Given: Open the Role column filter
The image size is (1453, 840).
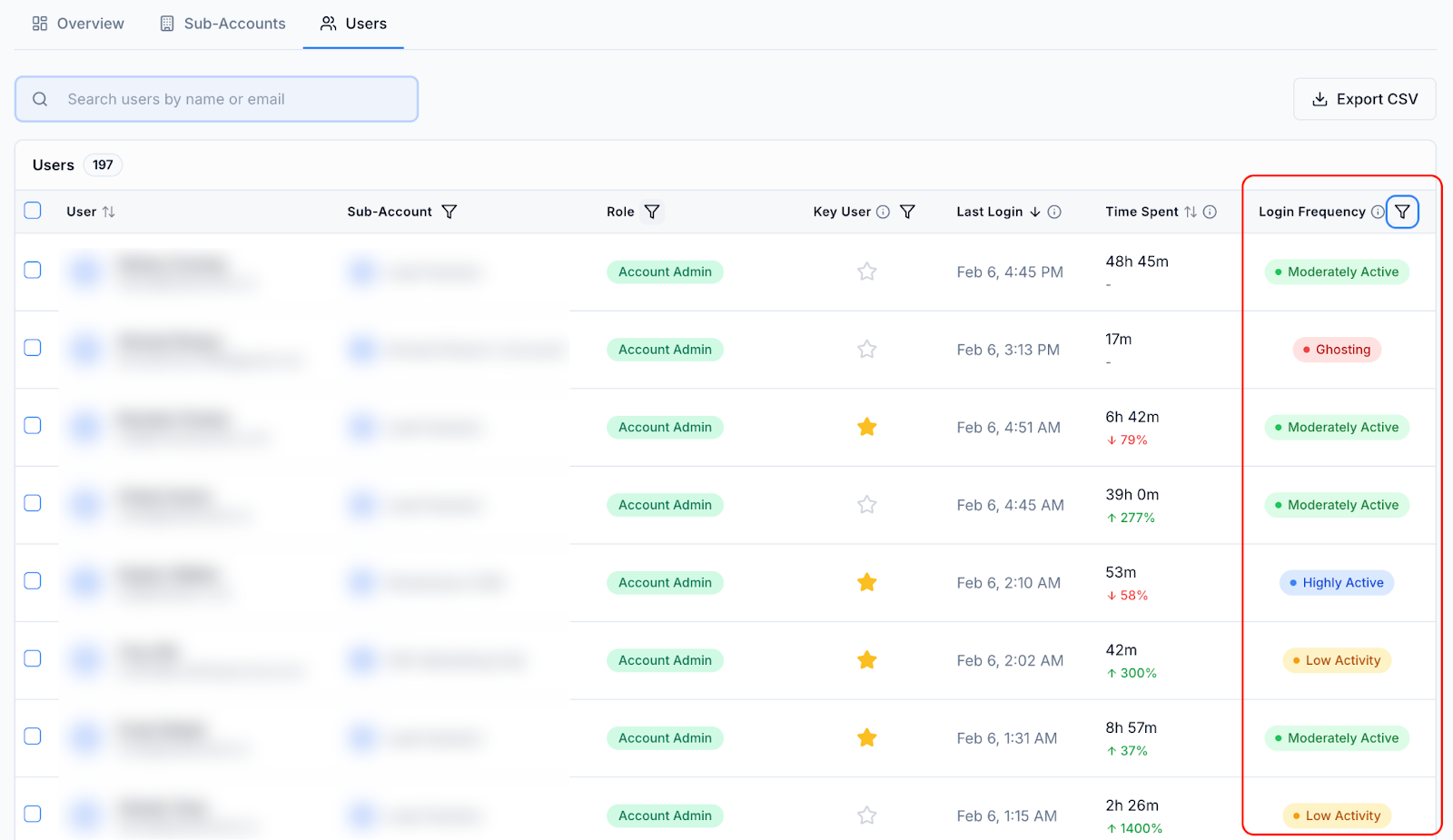Looking at the screenshot, I should click(652, 212).
